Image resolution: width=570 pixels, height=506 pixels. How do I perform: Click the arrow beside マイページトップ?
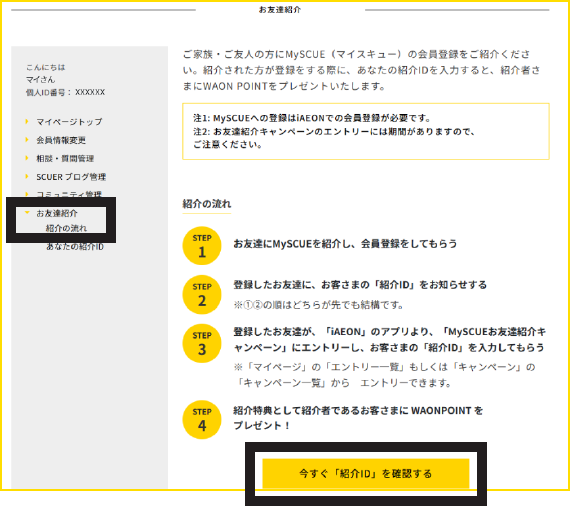(x=27, y=121)
